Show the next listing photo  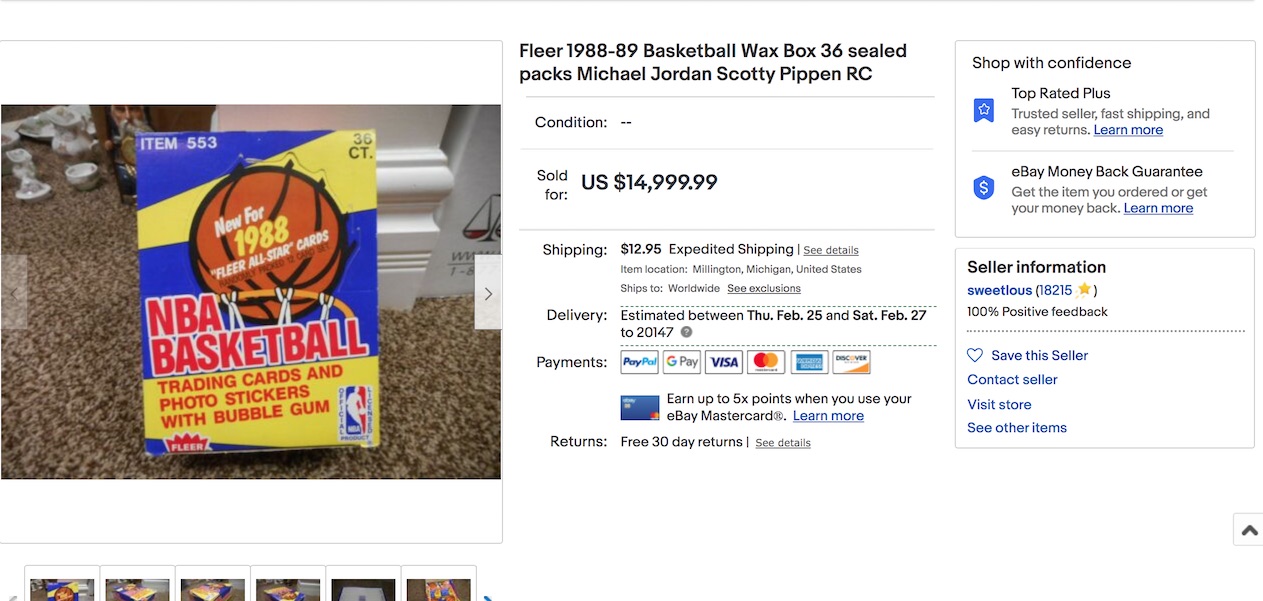(488, 293)
